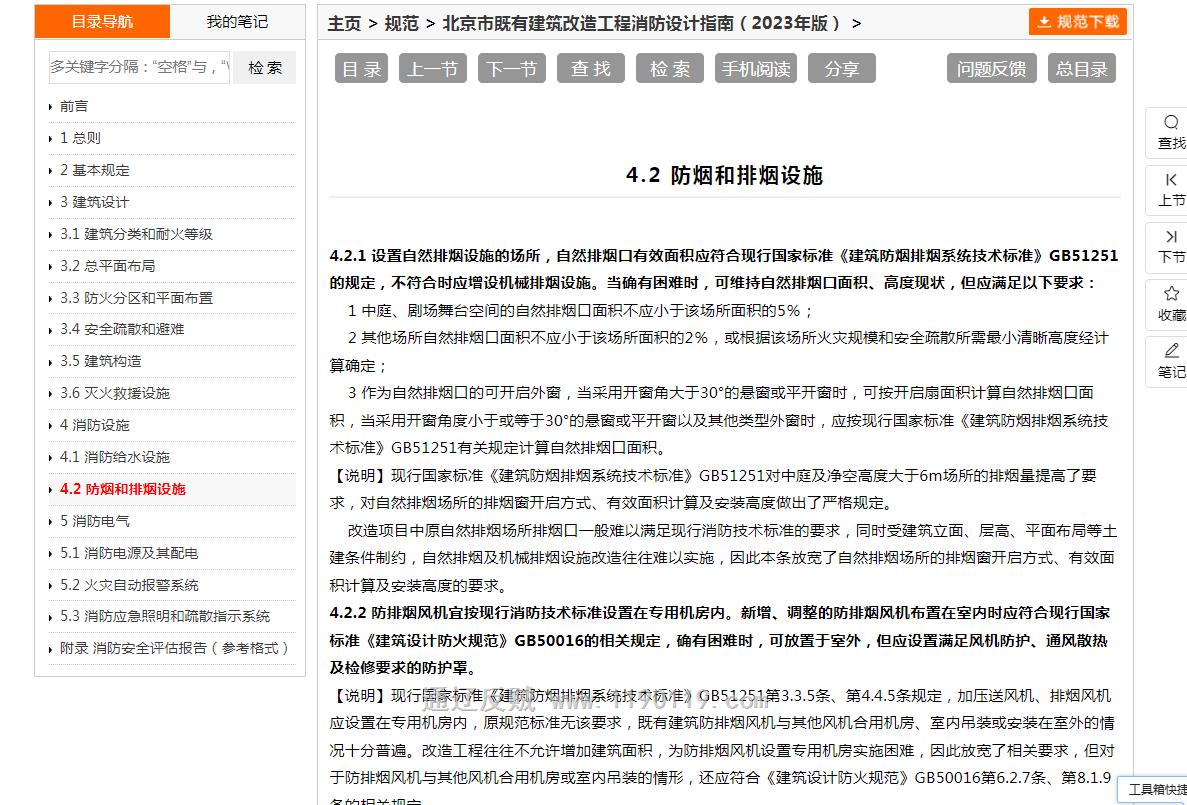The width and height of the screenshot is (1187, 805).
Task: Click the next section icon in right sidebar
Action: click(x=1171, y=237)
